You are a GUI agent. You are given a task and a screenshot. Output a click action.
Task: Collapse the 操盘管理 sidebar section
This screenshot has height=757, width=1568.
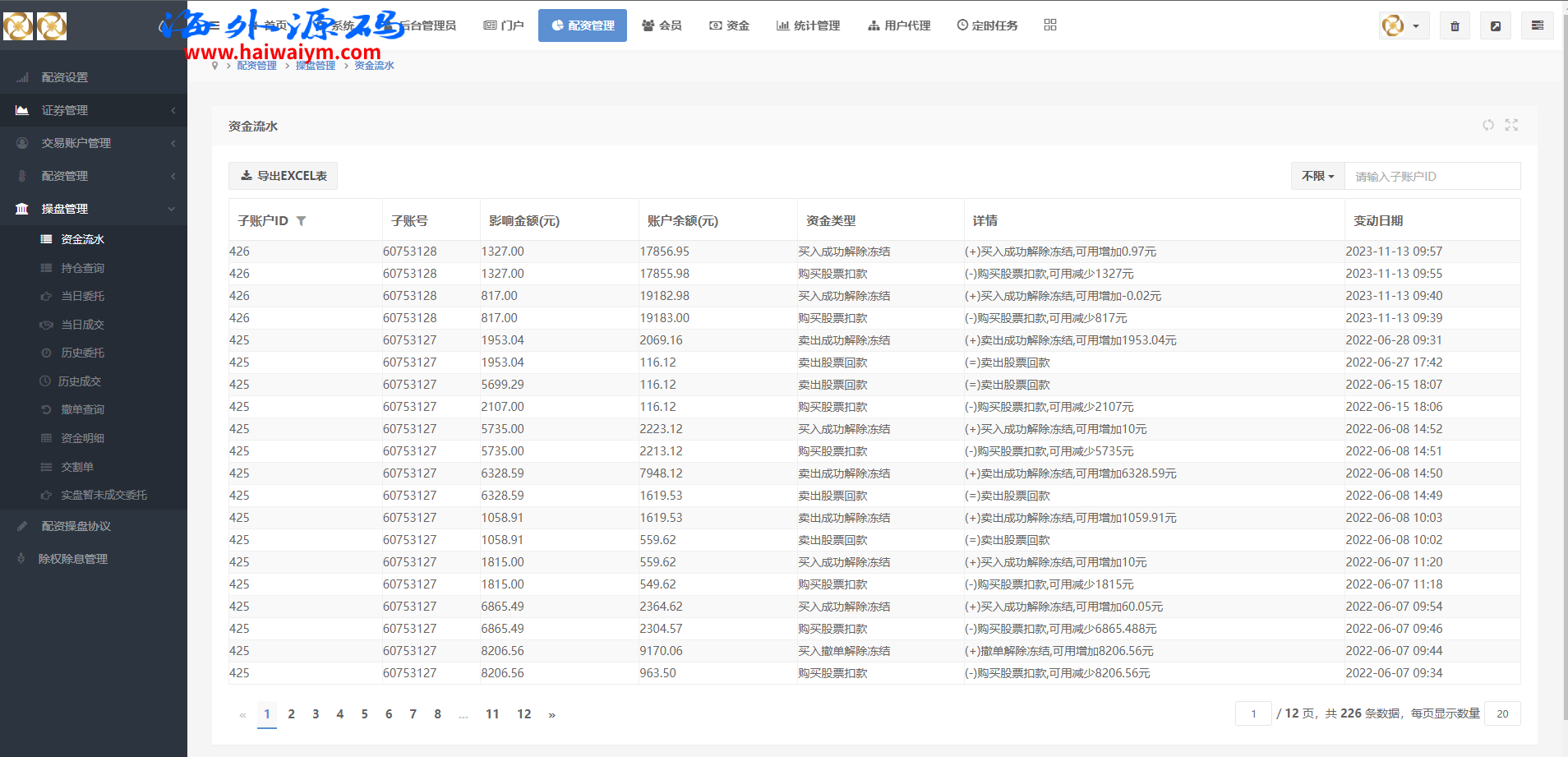coord(93,209)
